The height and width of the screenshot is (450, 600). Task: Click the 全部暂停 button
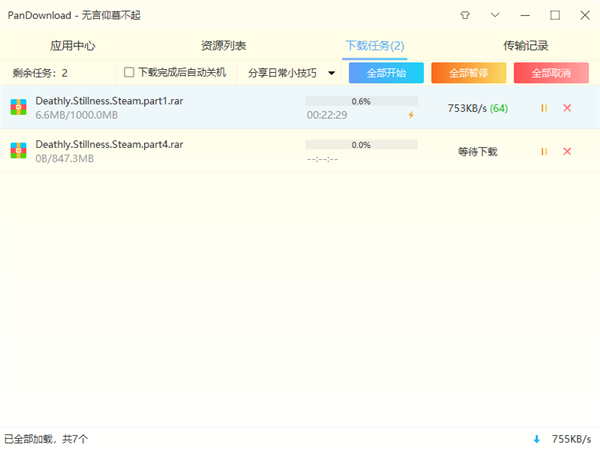pyautogui.click(x=468, y=73)
